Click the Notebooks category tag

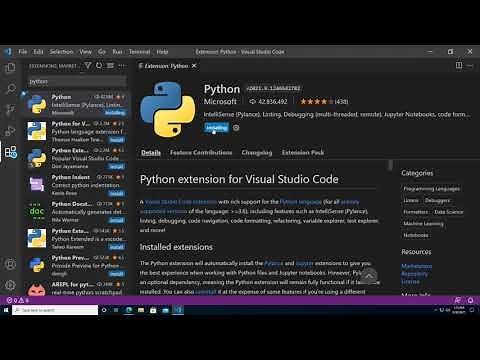point(416,235)
